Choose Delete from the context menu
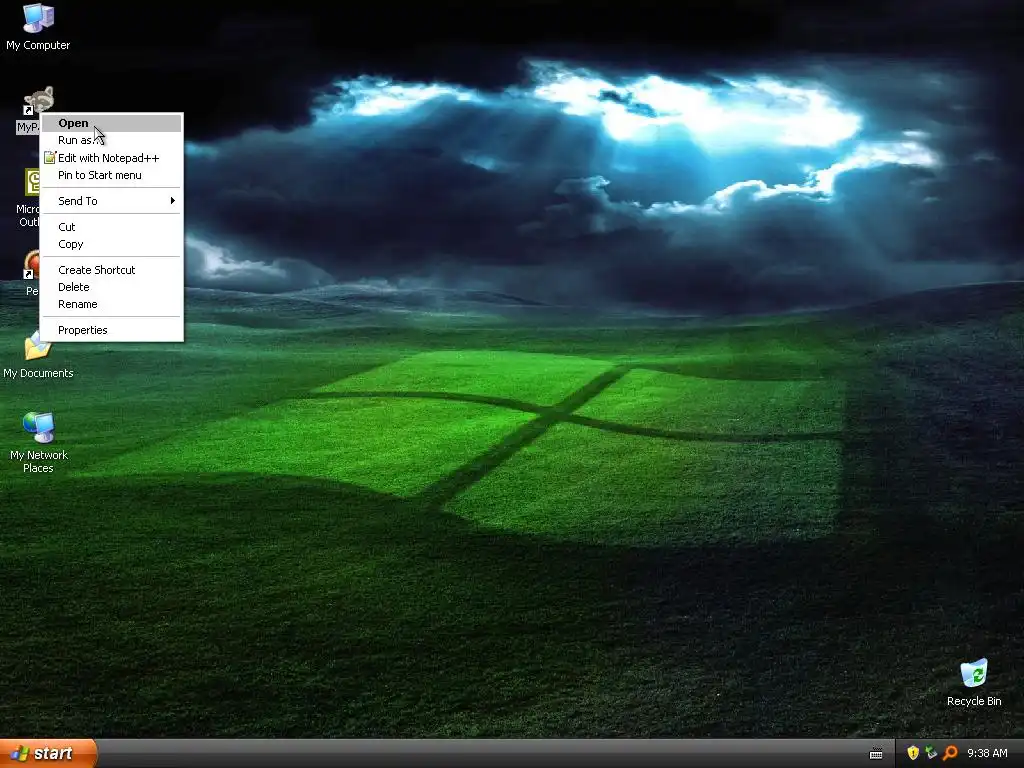The height and width of the screenshot is (768, 1024). pyautogui.click(x=112, y=287)
